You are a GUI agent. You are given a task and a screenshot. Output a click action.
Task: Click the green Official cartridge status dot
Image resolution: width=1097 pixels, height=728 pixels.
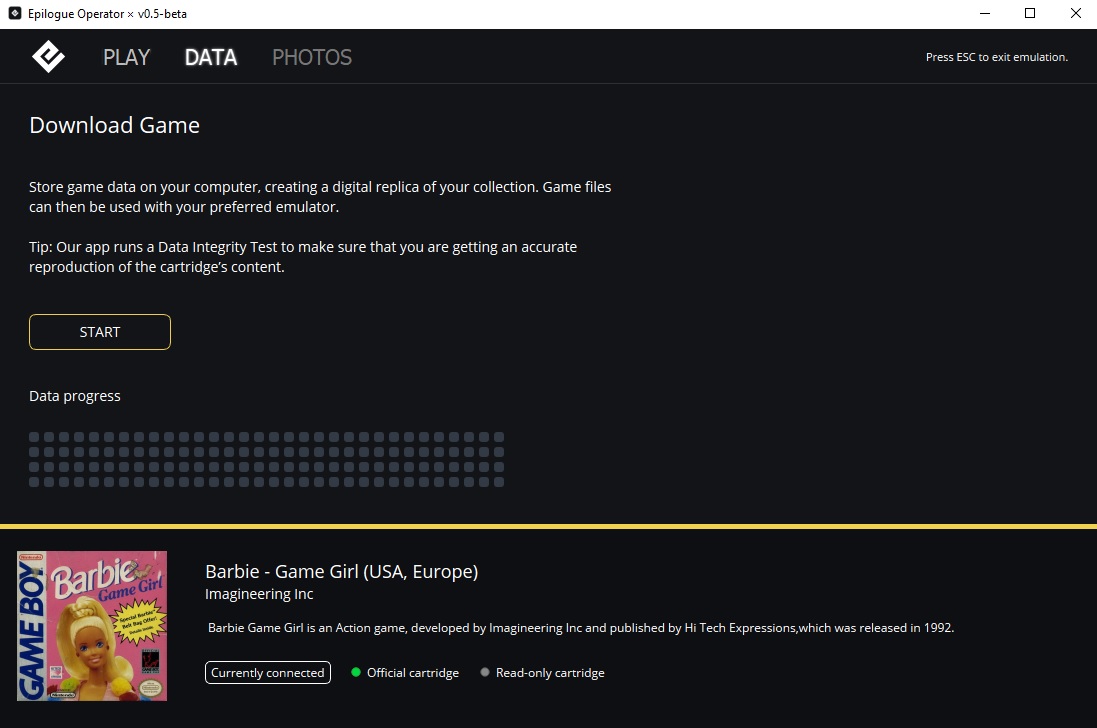coord(356,673)
